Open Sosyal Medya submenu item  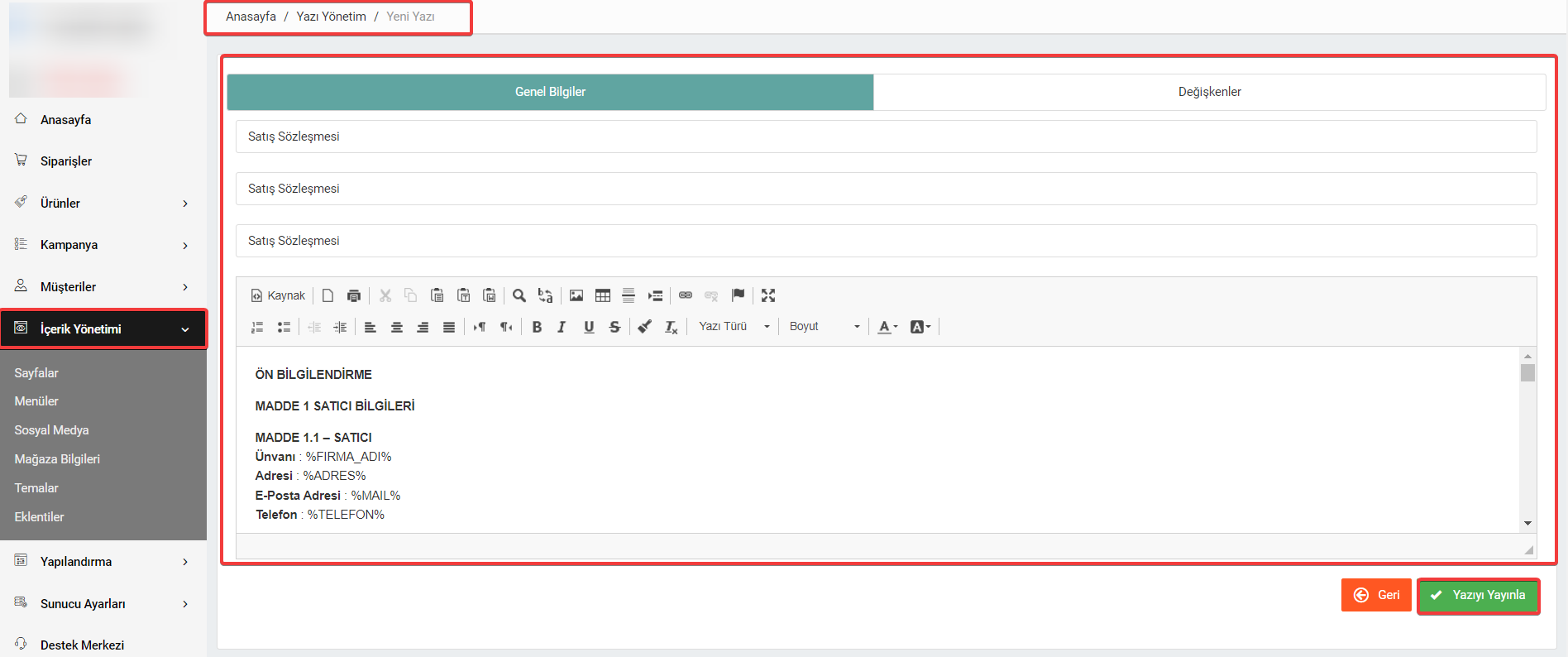(x=51, y=430)
